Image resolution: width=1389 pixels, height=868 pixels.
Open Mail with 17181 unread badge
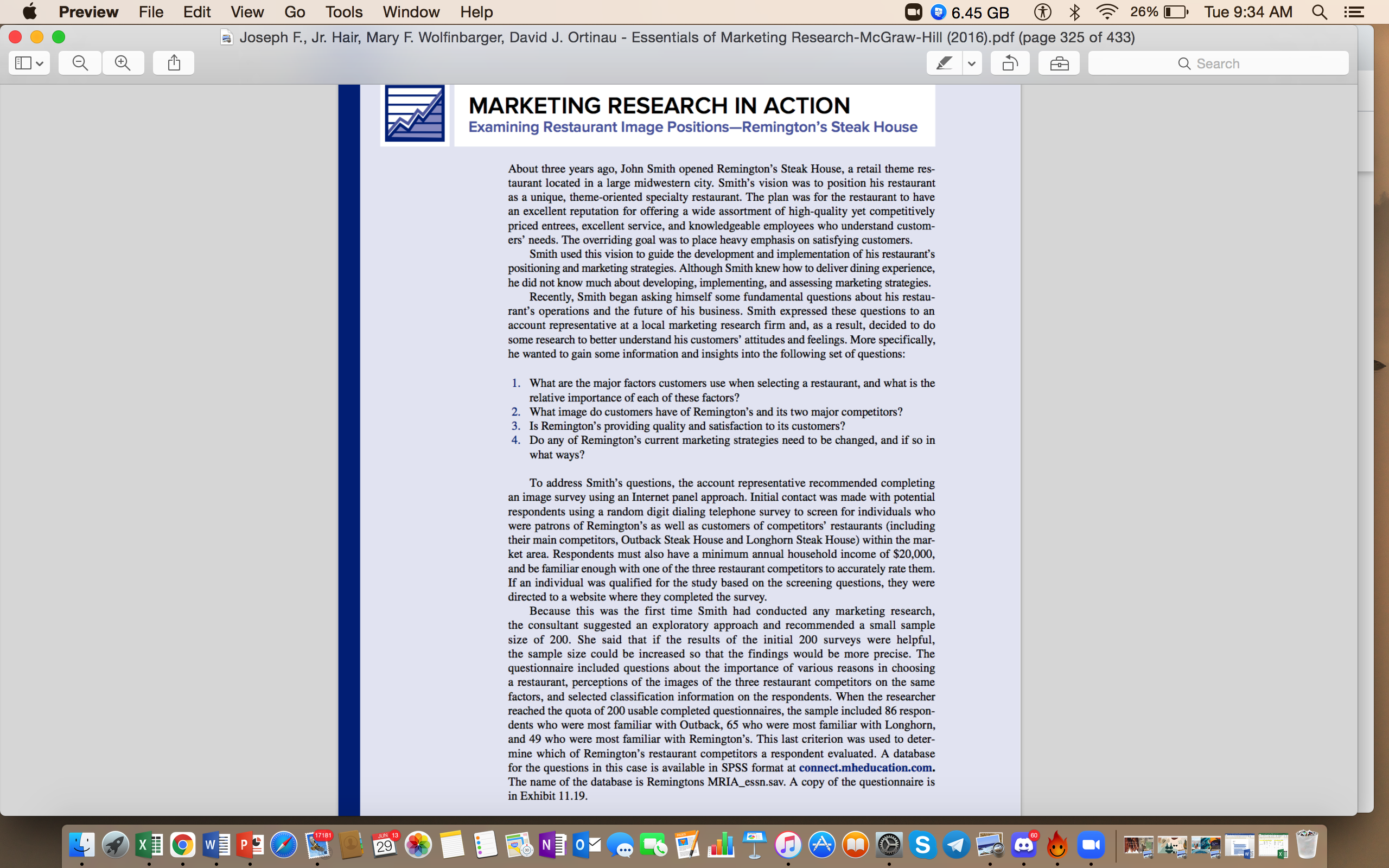(x=317, y=845)
